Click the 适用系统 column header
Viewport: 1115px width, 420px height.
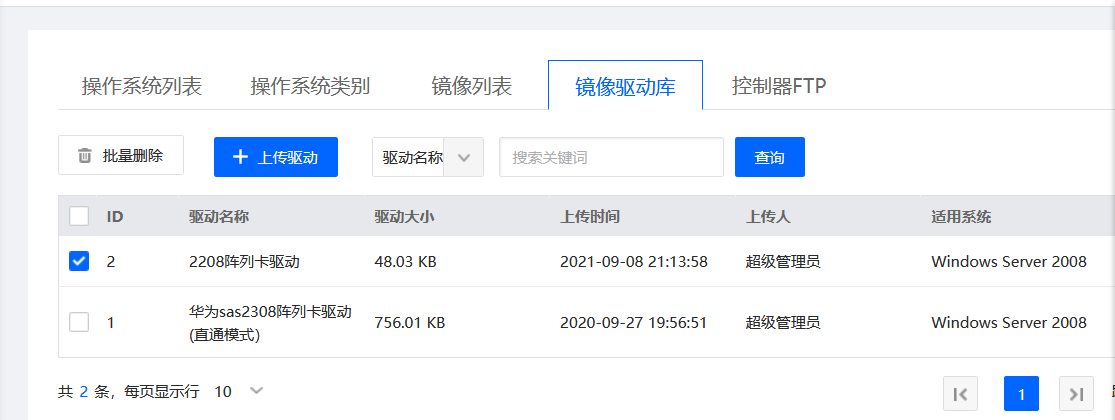961,217
